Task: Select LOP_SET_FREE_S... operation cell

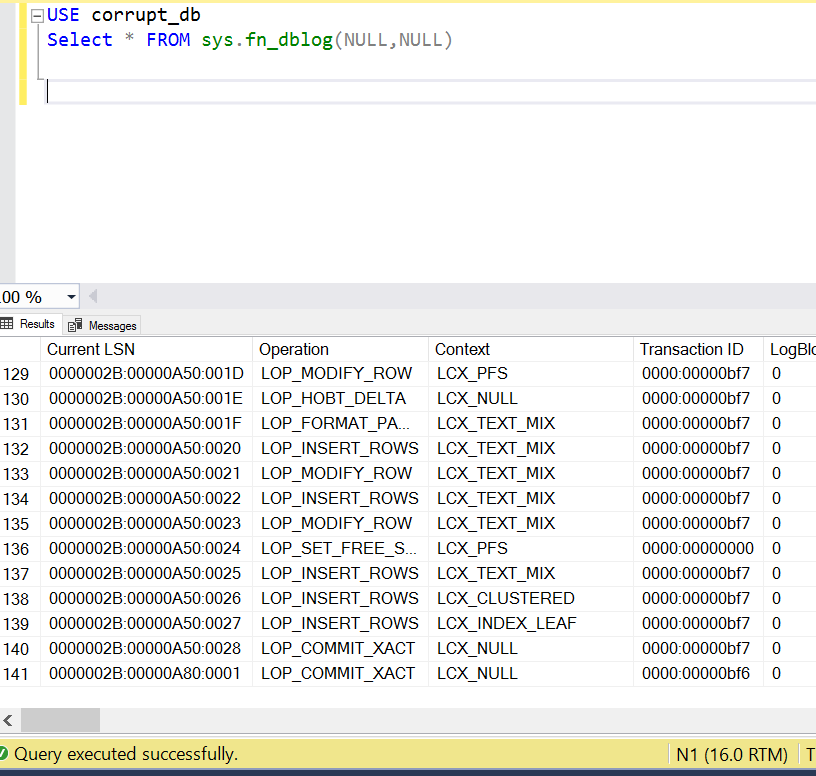Action: 340,549
